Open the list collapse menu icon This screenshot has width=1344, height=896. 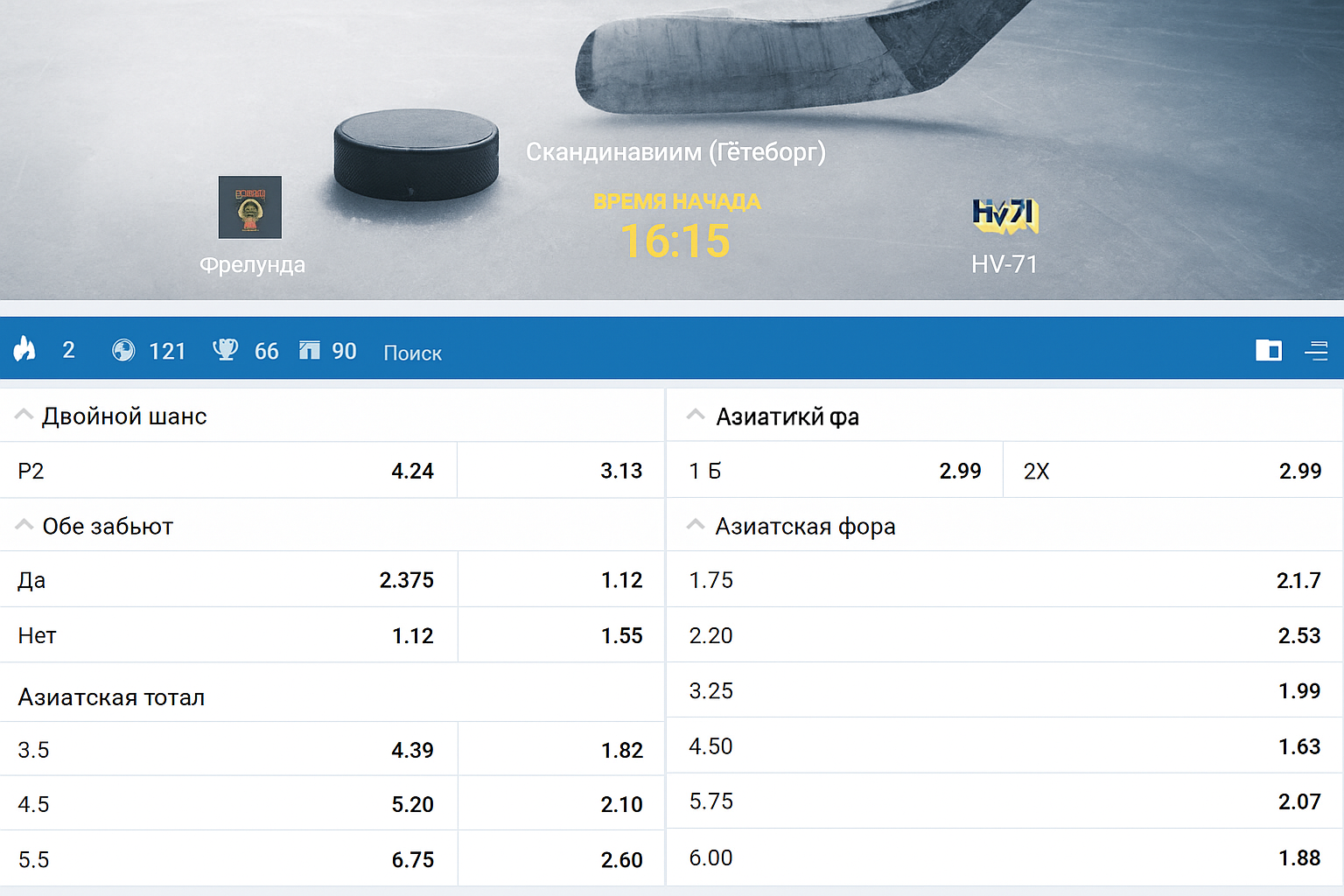[1316, 351]
